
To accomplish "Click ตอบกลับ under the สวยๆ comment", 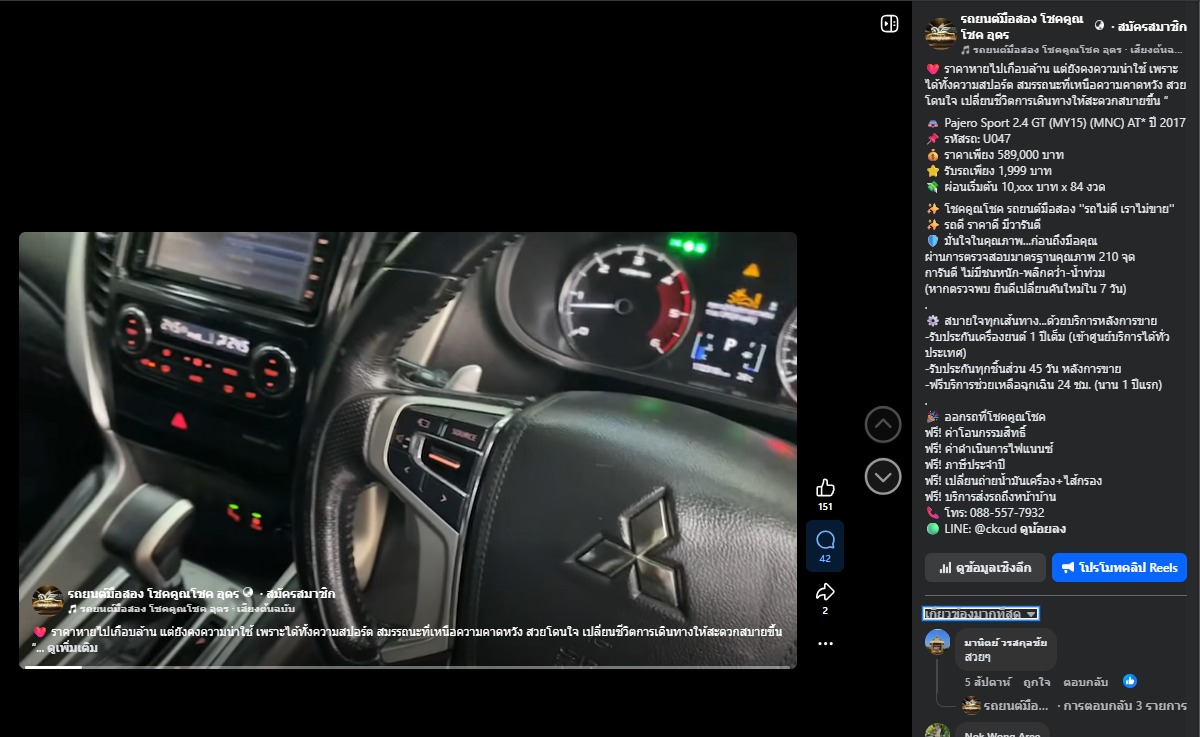I will (x=1086, y=682).
